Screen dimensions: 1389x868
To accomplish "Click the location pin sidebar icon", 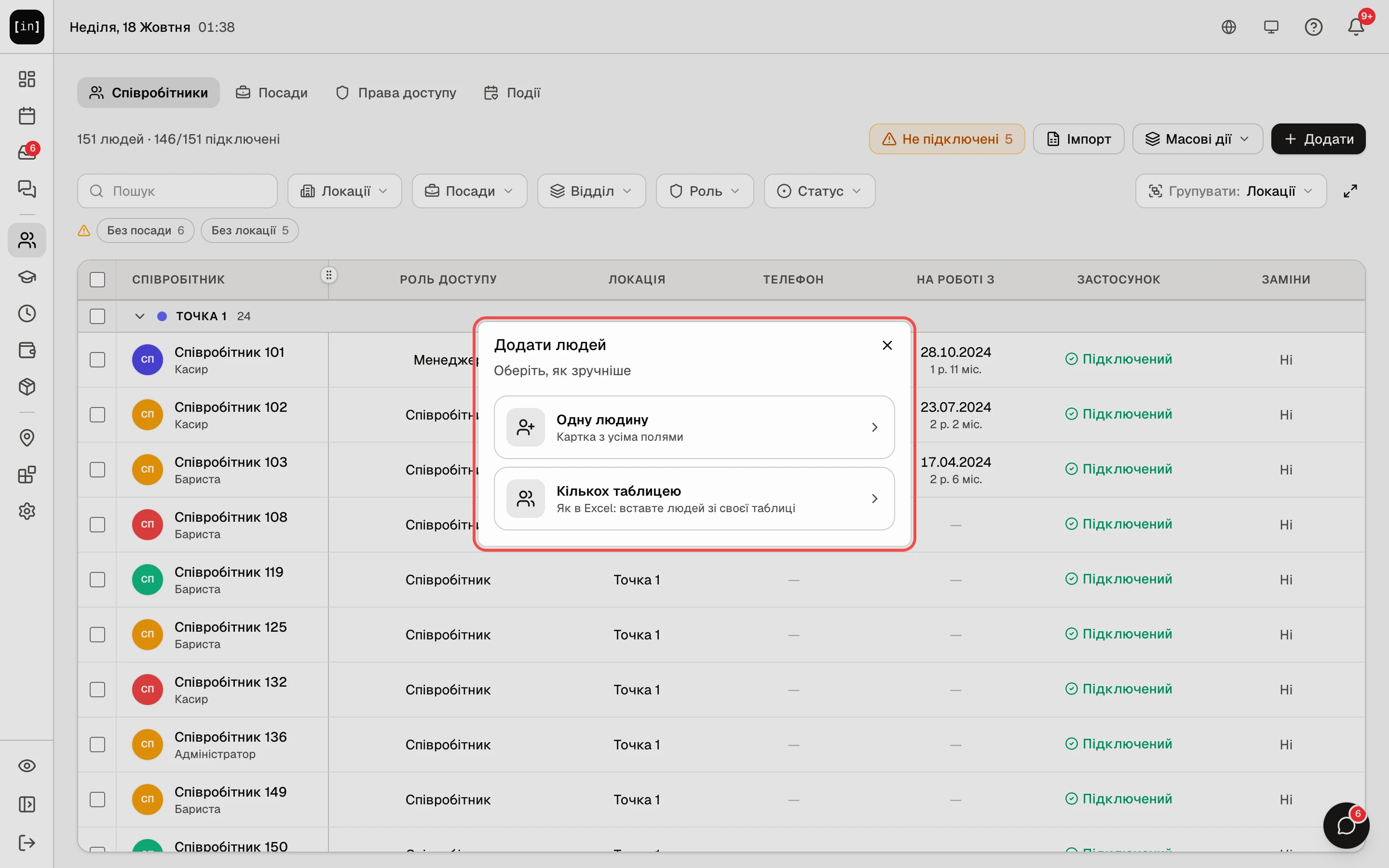I will (x=27, y=438).
